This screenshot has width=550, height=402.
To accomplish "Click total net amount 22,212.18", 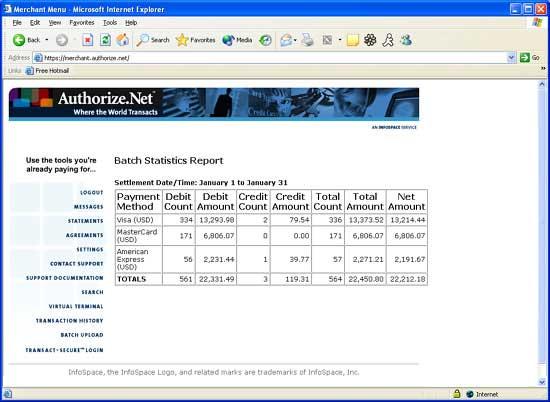I will click(x=408, y=279).
